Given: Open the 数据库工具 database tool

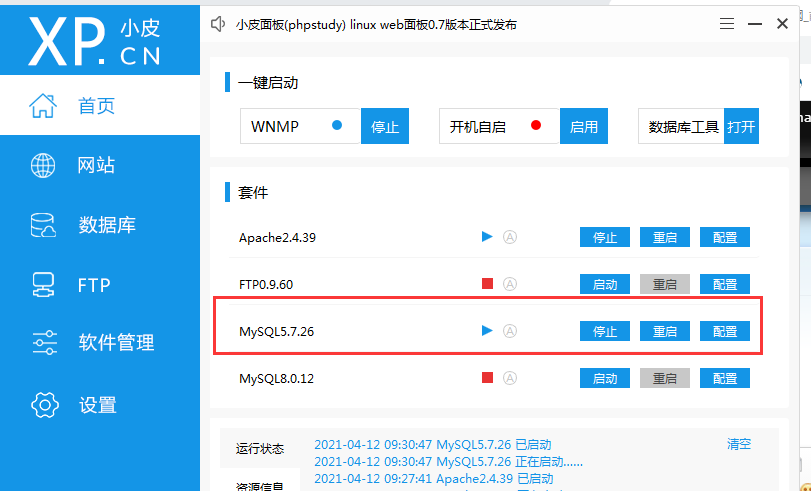Looking at the screenshot, I should [x=741, y=126].
